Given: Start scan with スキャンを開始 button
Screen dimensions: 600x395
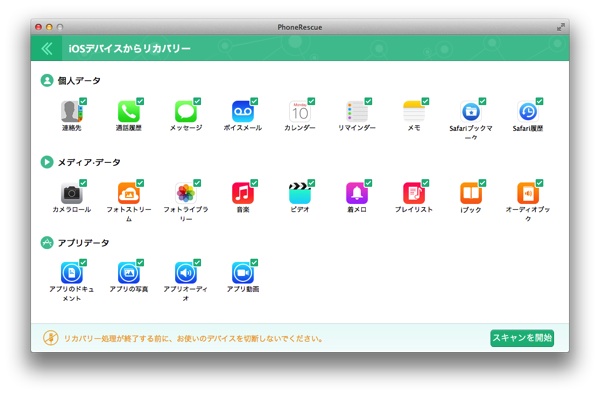Looking at the screenshot, I should (522, 338).
